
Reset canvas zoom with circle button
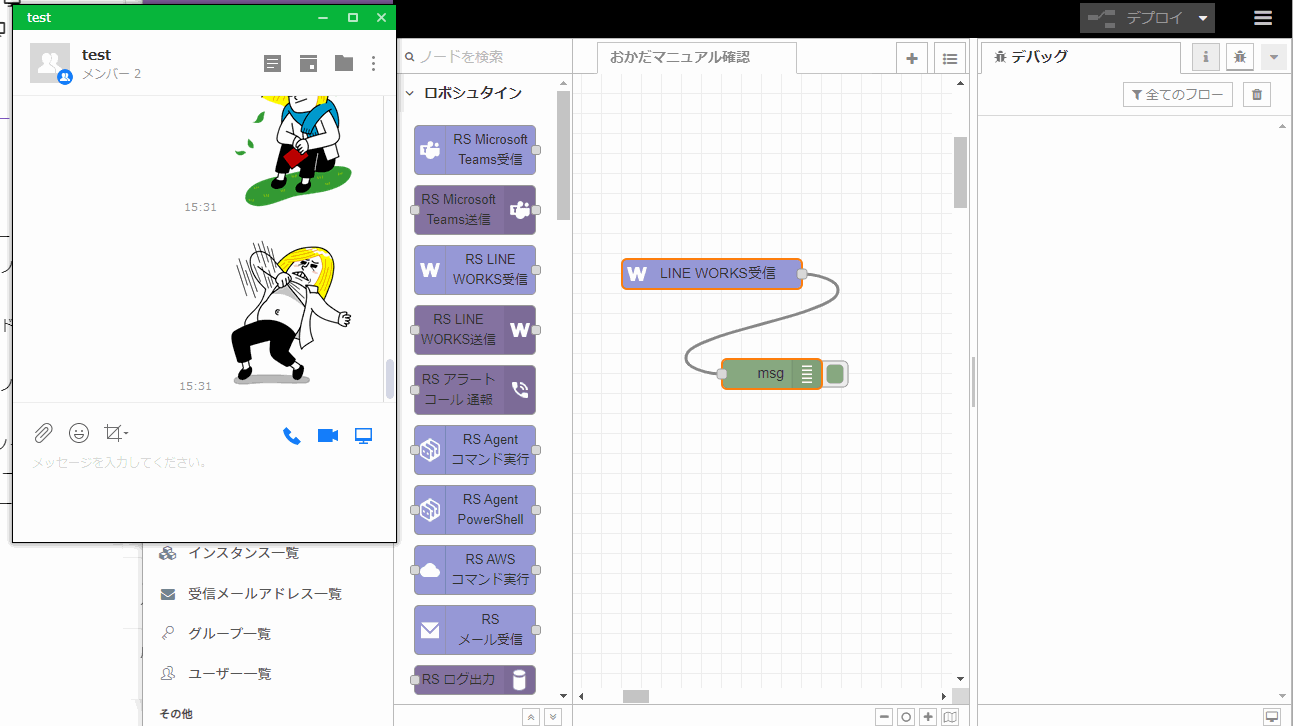[906, 717]
